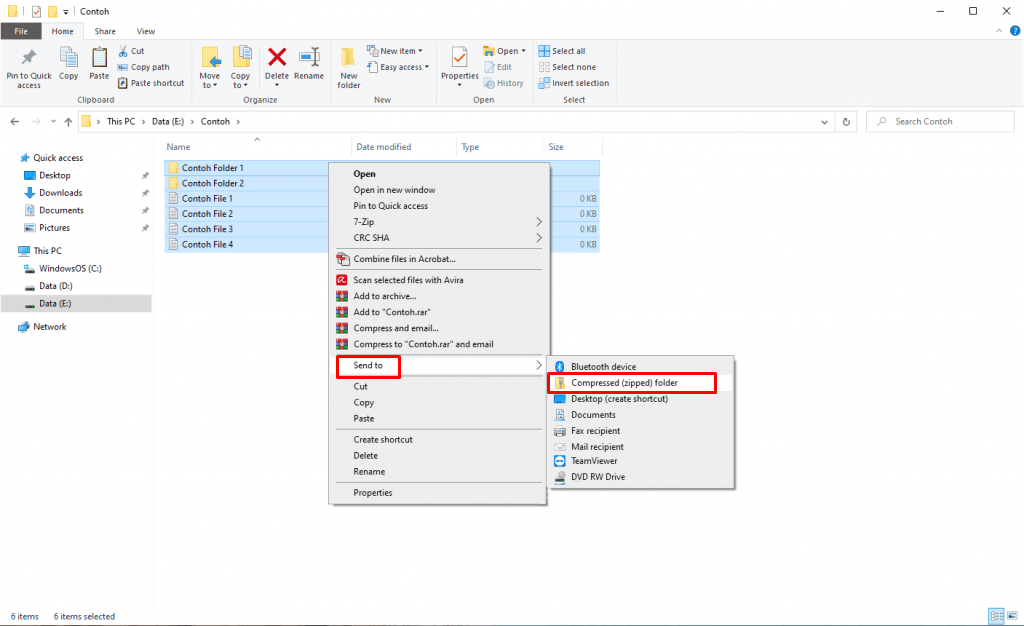Click inside the Search Contoh box
Image resolution: width=1024 pixels, height=626 pixels.
[939, 121]
